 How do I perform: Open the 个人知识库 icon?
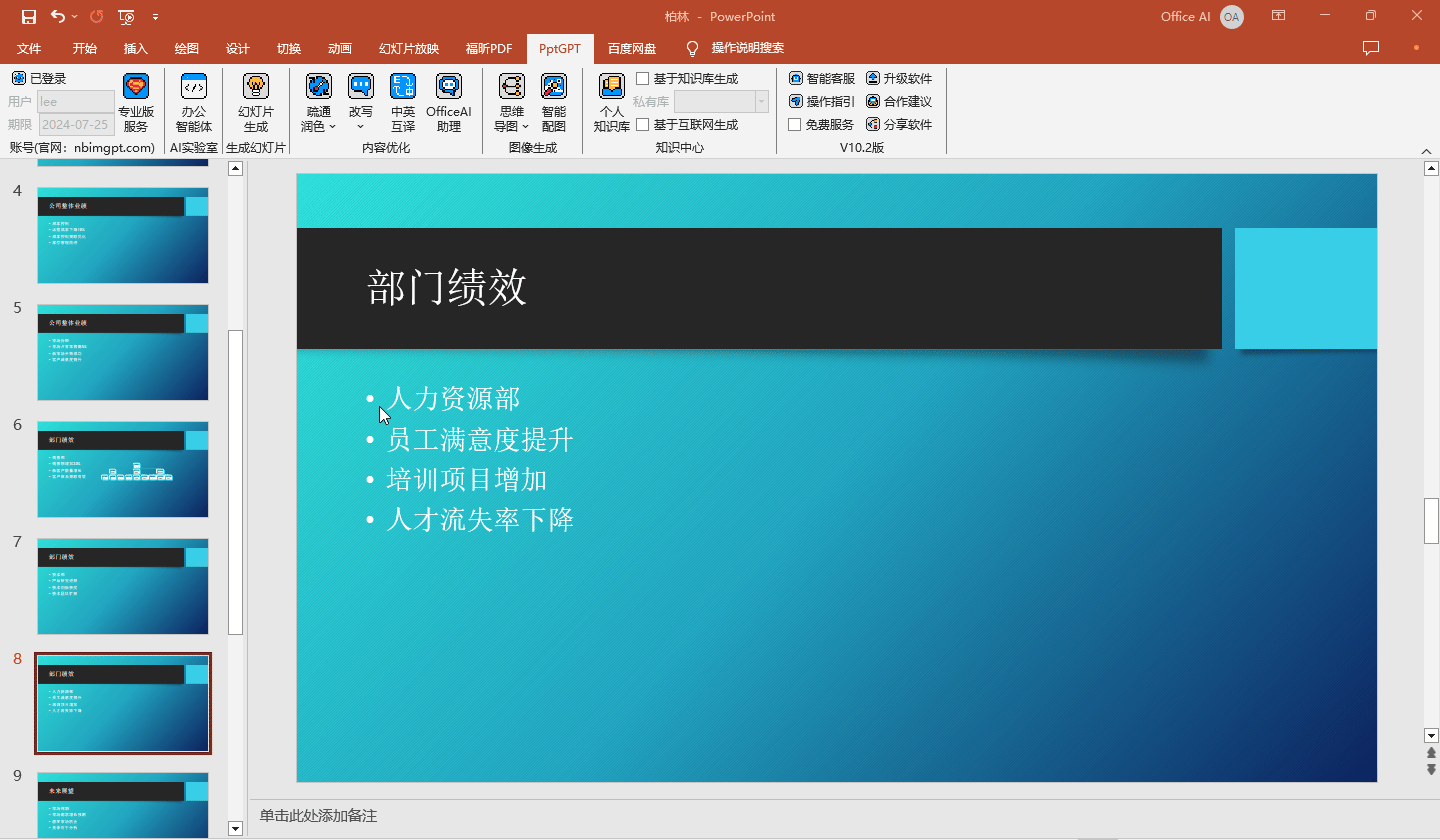pos(611,87)
